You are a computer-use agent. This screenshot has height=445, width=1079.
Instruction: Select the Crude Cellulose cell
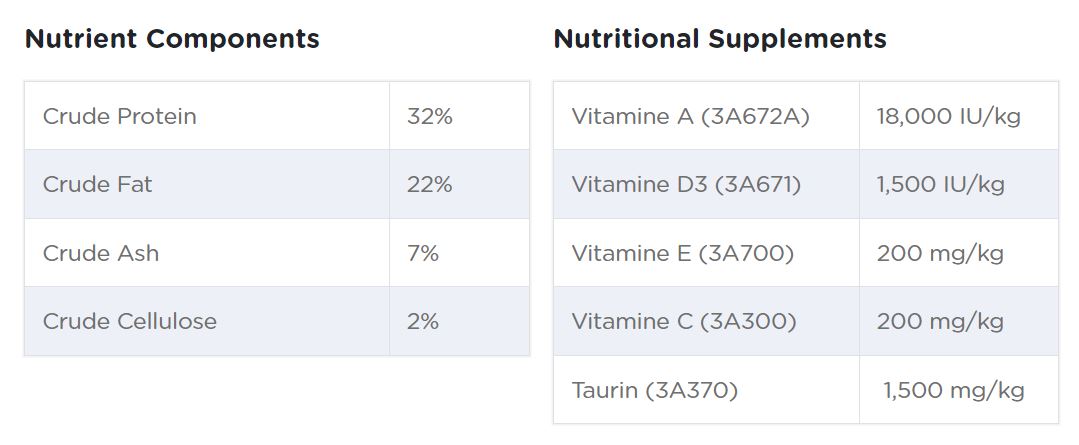tap(130, 321)
